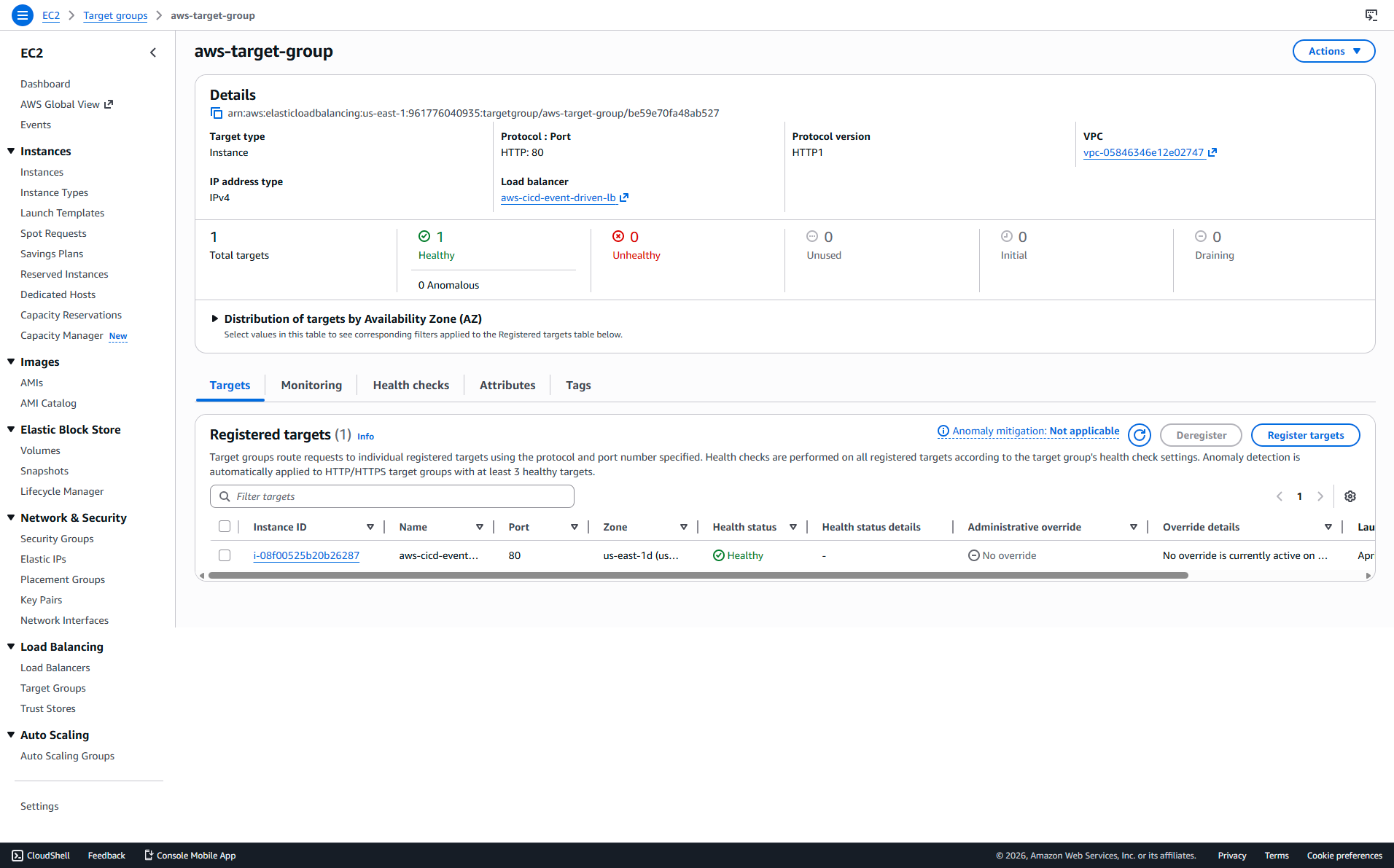Collapse the Instances sidebar section
1394x868 pixels.
pos(11,151)
